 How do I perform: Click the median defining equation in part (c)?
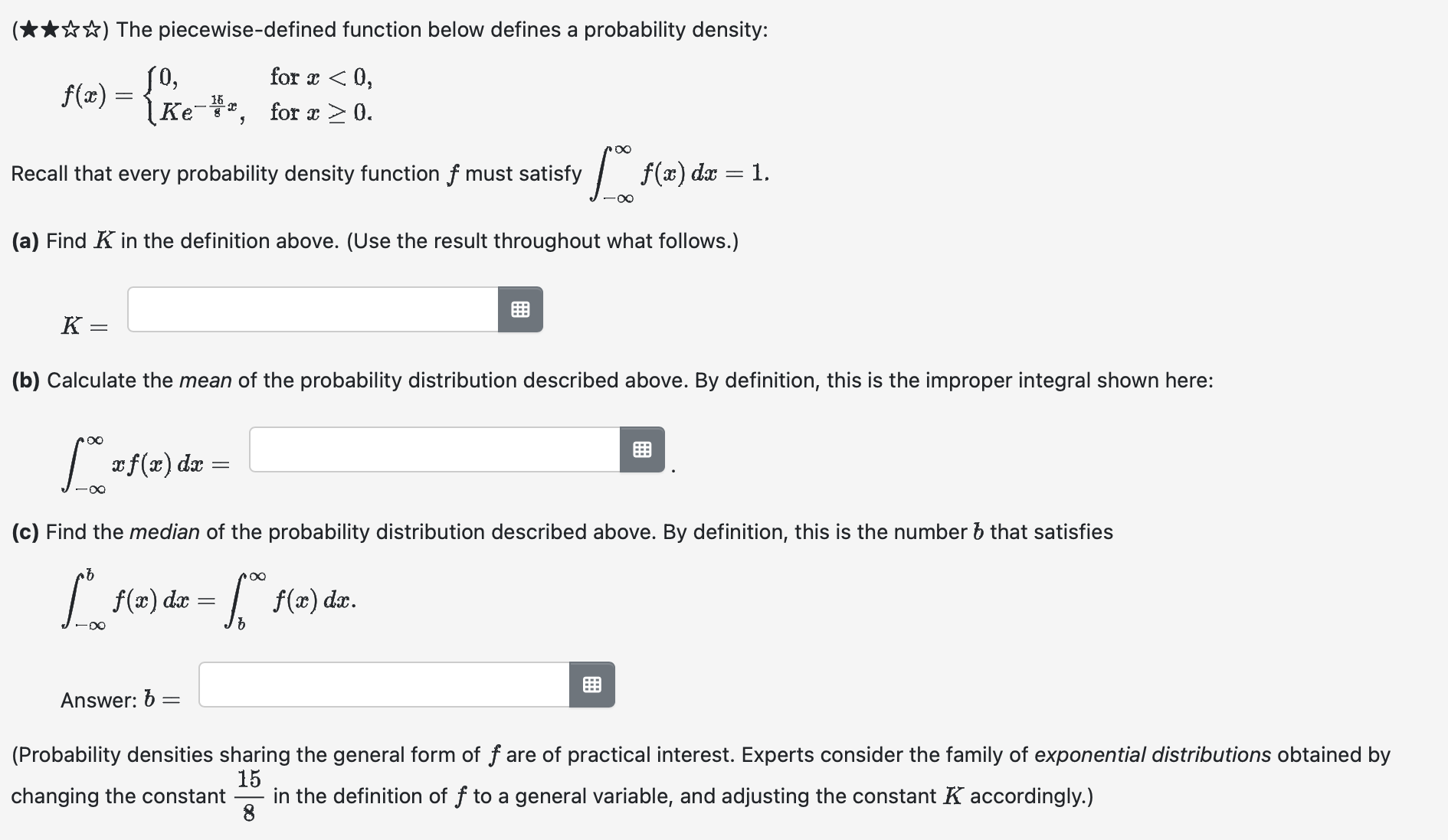(x=207, y=601)
